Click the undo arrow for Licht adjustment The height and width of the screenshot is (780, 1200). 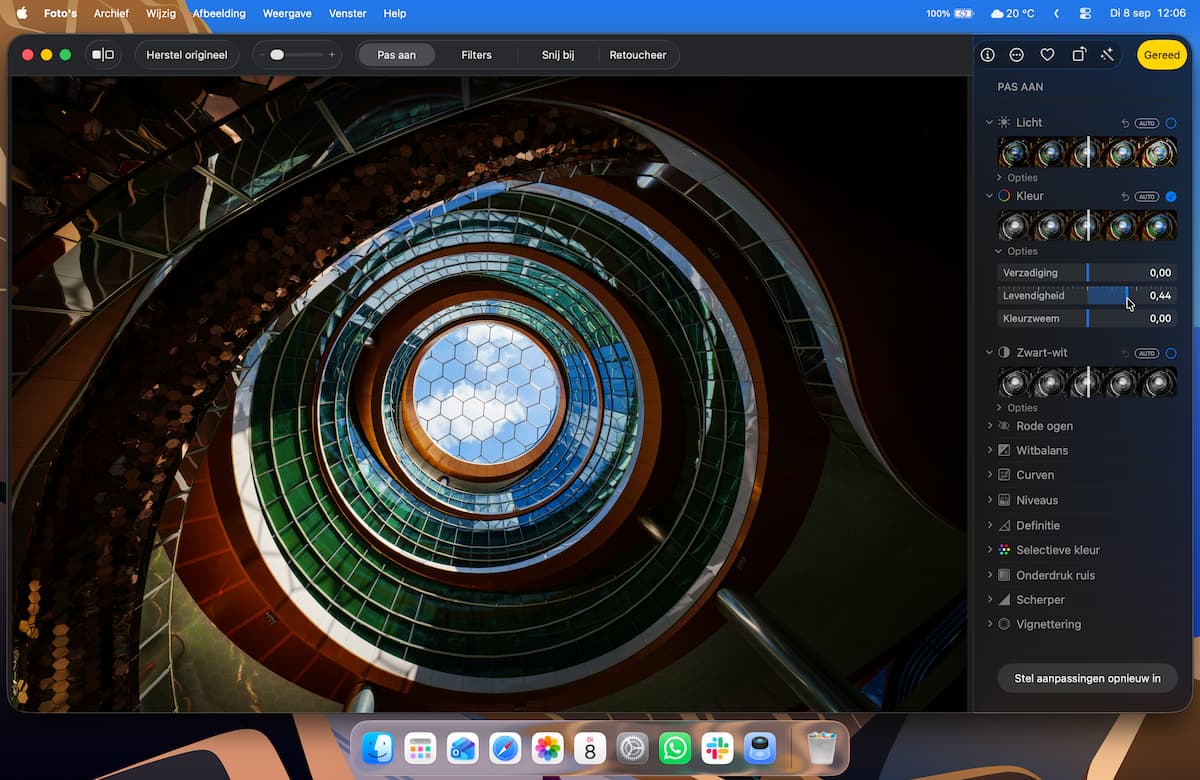1125,123
